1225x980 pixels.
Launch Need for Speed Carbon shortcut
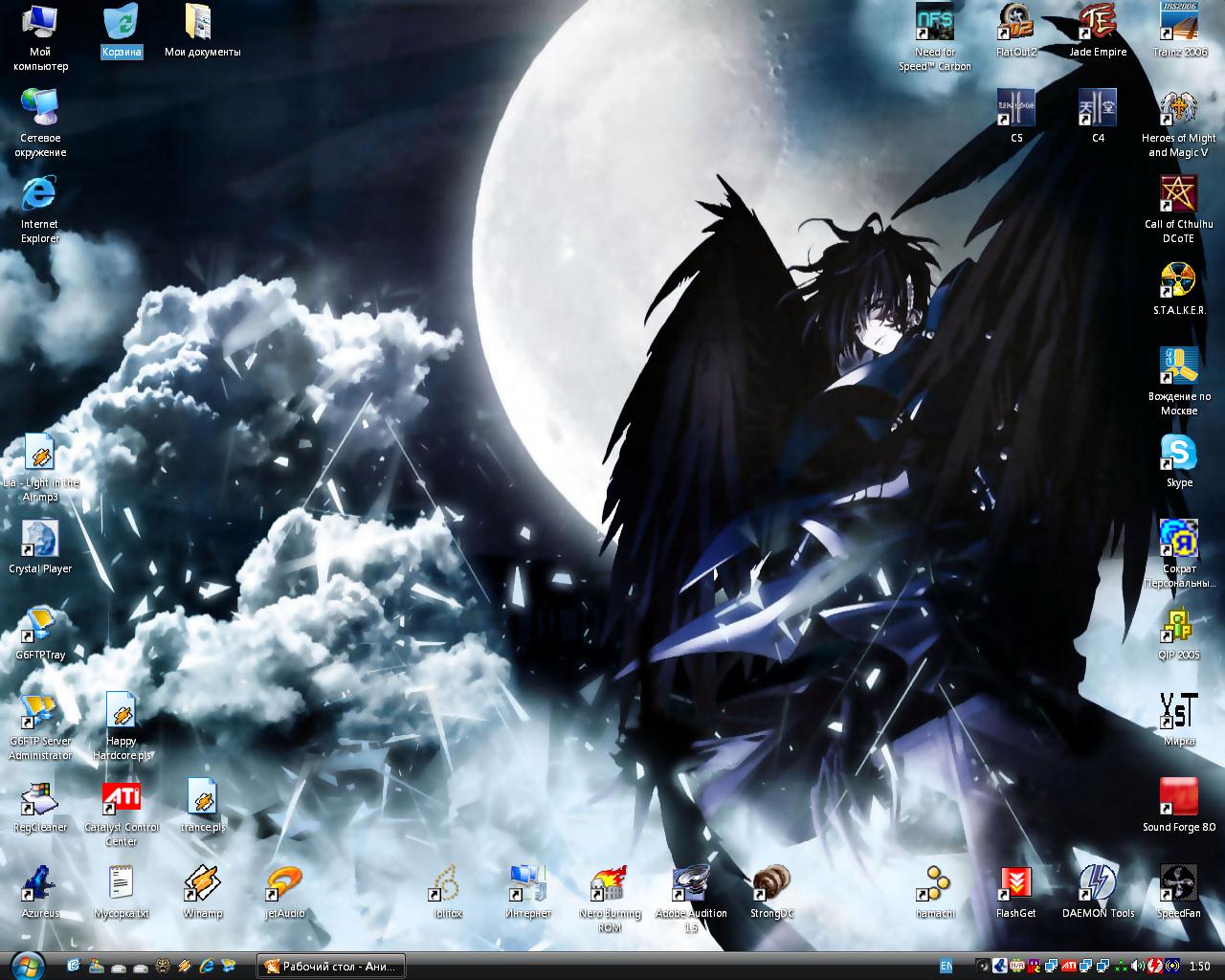pyautogui.click(x=934, y=38)
